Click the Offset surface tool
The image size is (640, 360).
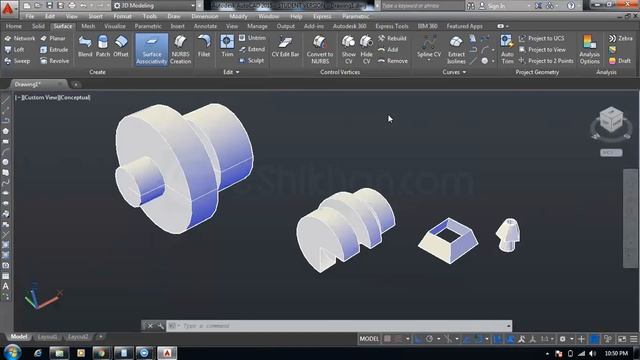click(x=121, y=46)
